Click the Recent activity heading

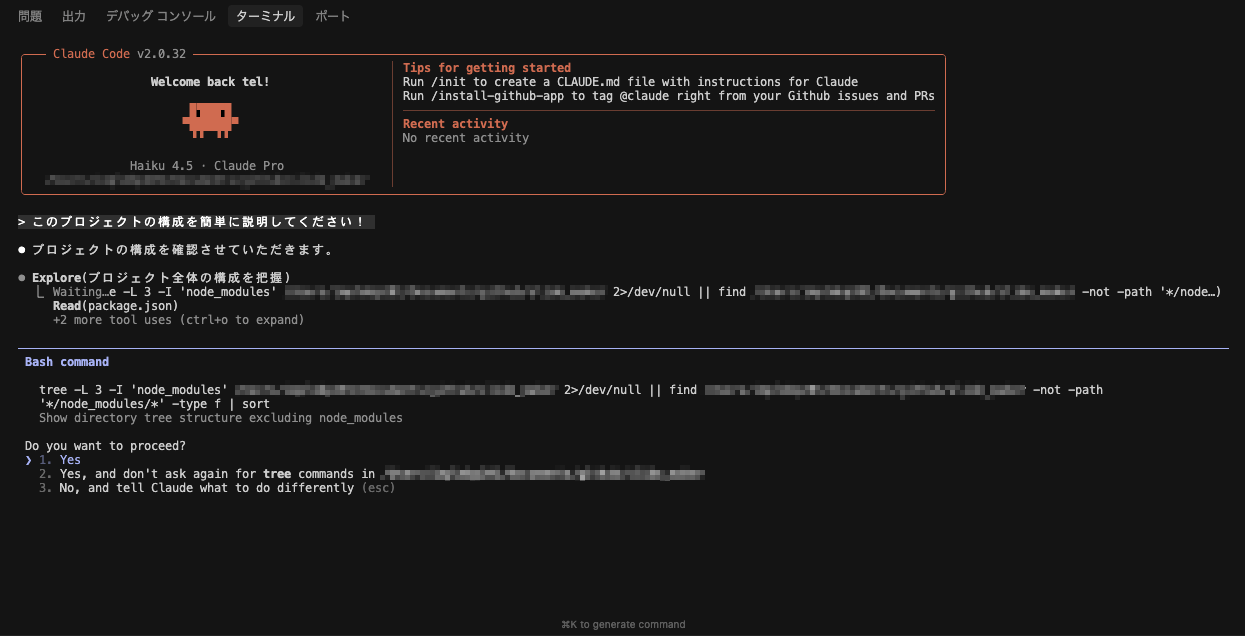[455, 124]
